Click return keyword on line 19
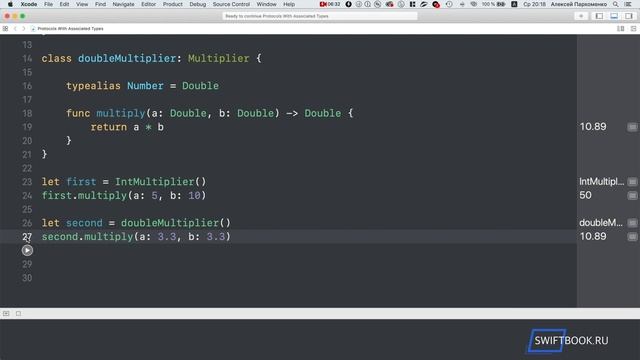Viewport: 640px width, 360px height. [109, 127]
